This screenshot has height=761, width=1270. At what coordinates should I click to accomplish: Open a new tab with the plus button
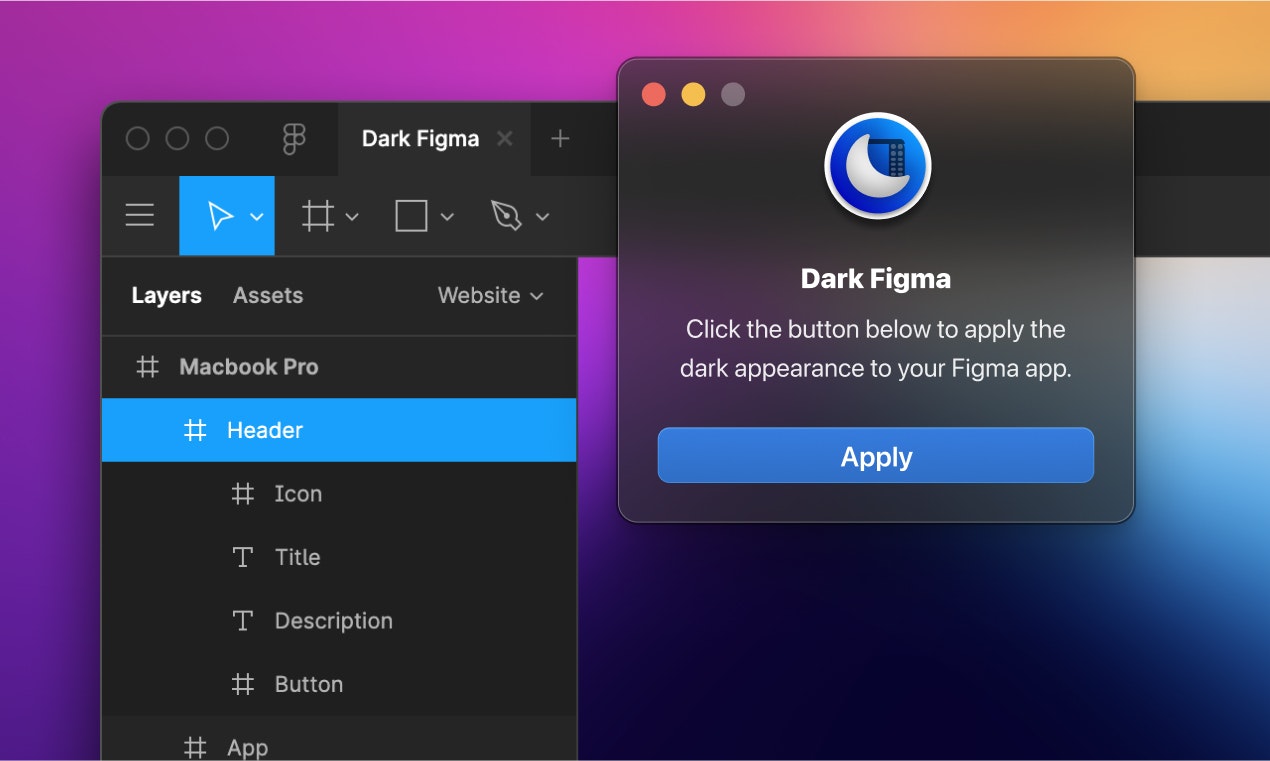(560, 139)
